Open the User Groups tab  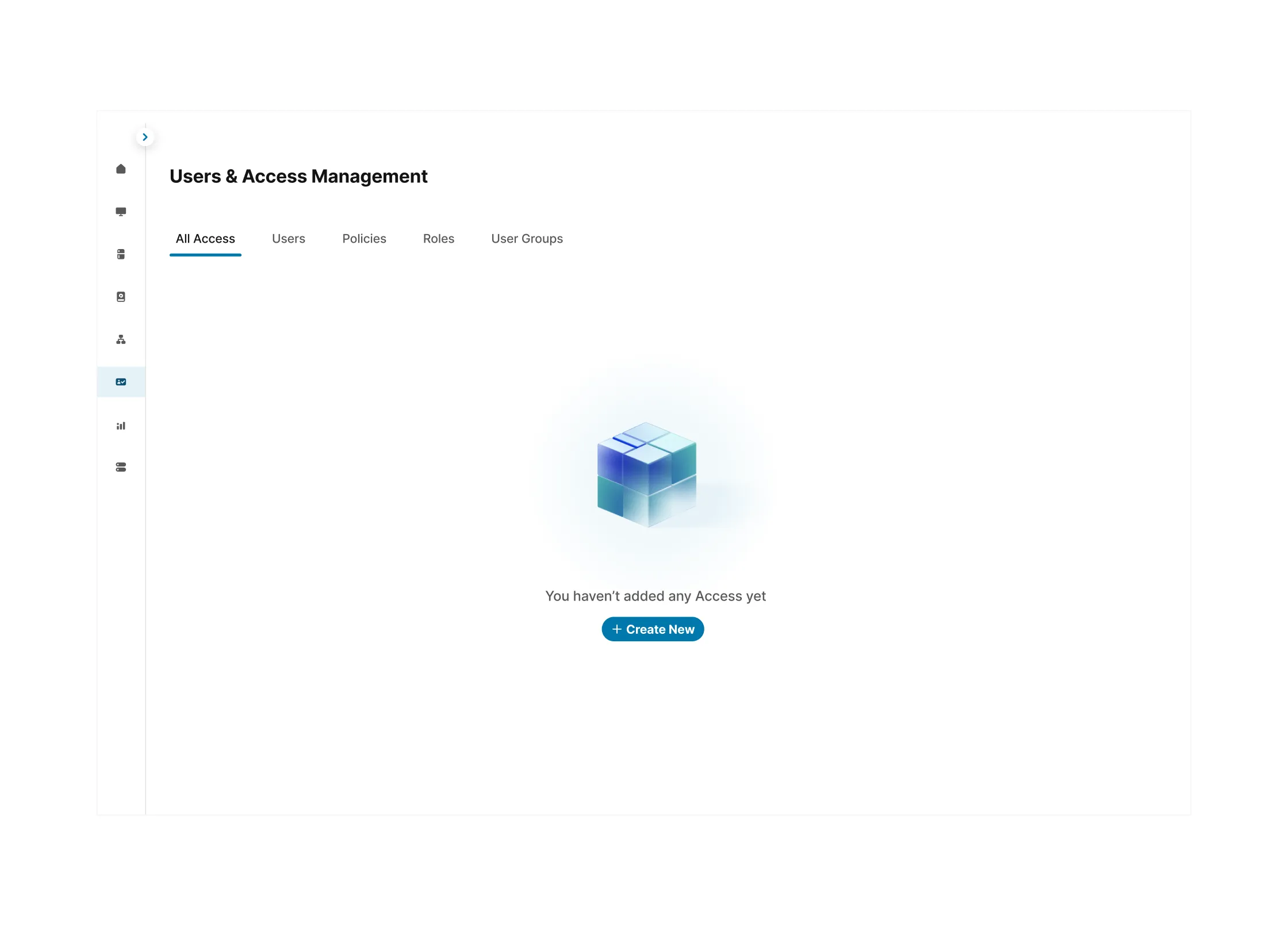(x=527, y=238)
